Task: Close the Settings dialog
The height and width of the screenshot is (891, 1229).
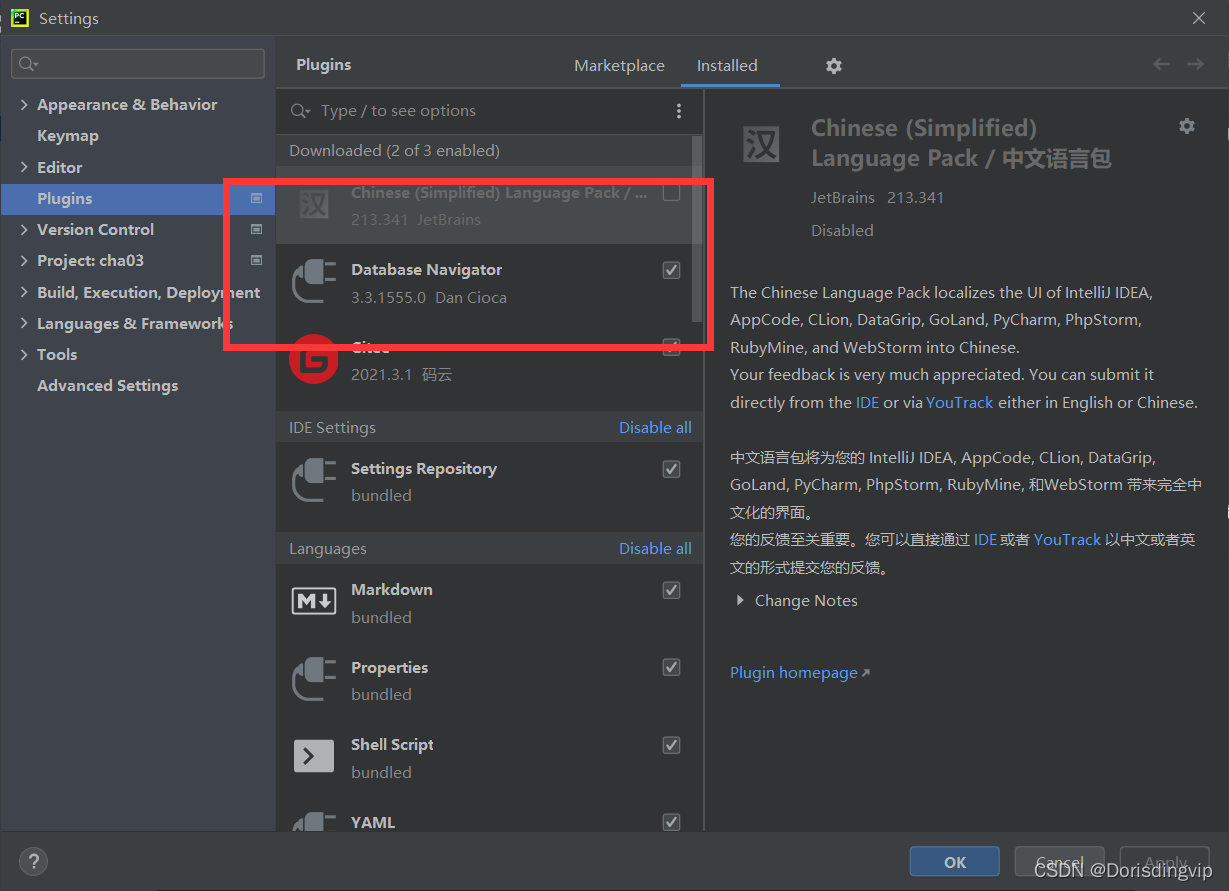Action: click(1199, 18)
